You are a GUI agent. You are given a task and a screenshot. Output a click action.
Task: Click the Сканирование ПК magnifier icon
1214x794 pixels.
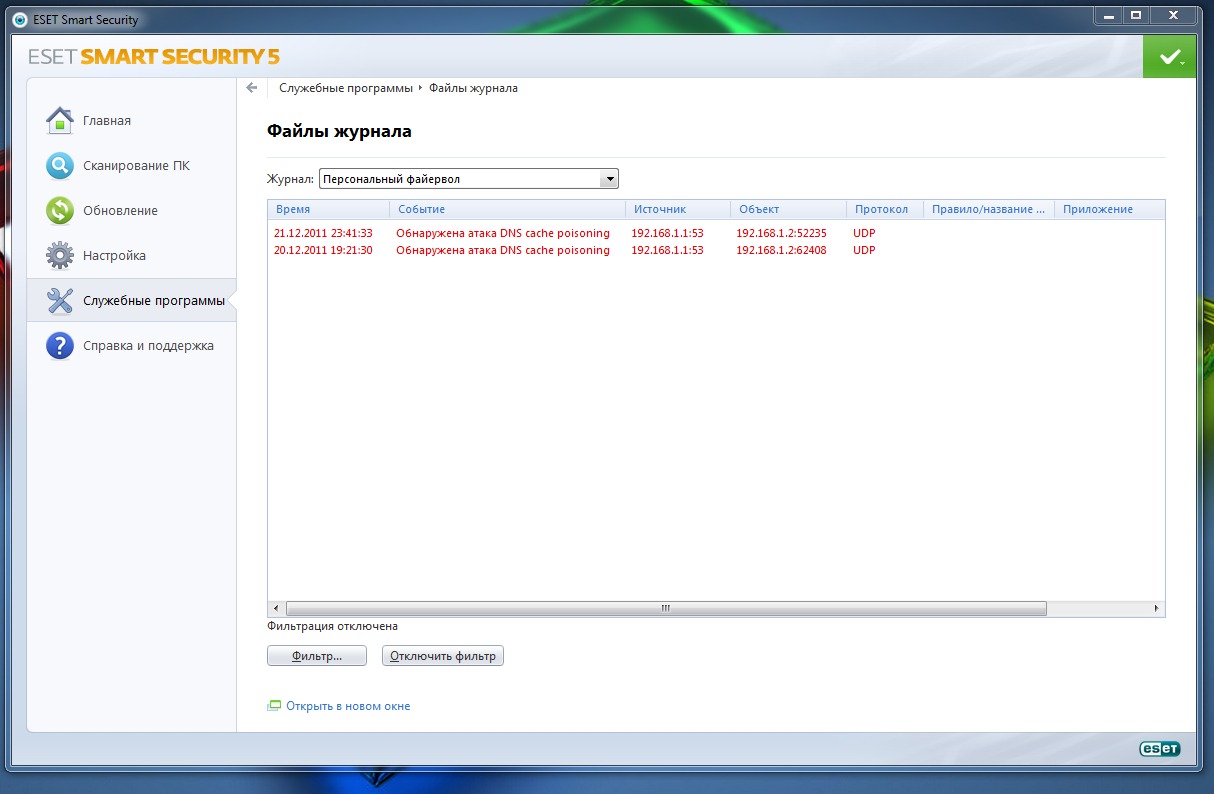tap(60, 165)
